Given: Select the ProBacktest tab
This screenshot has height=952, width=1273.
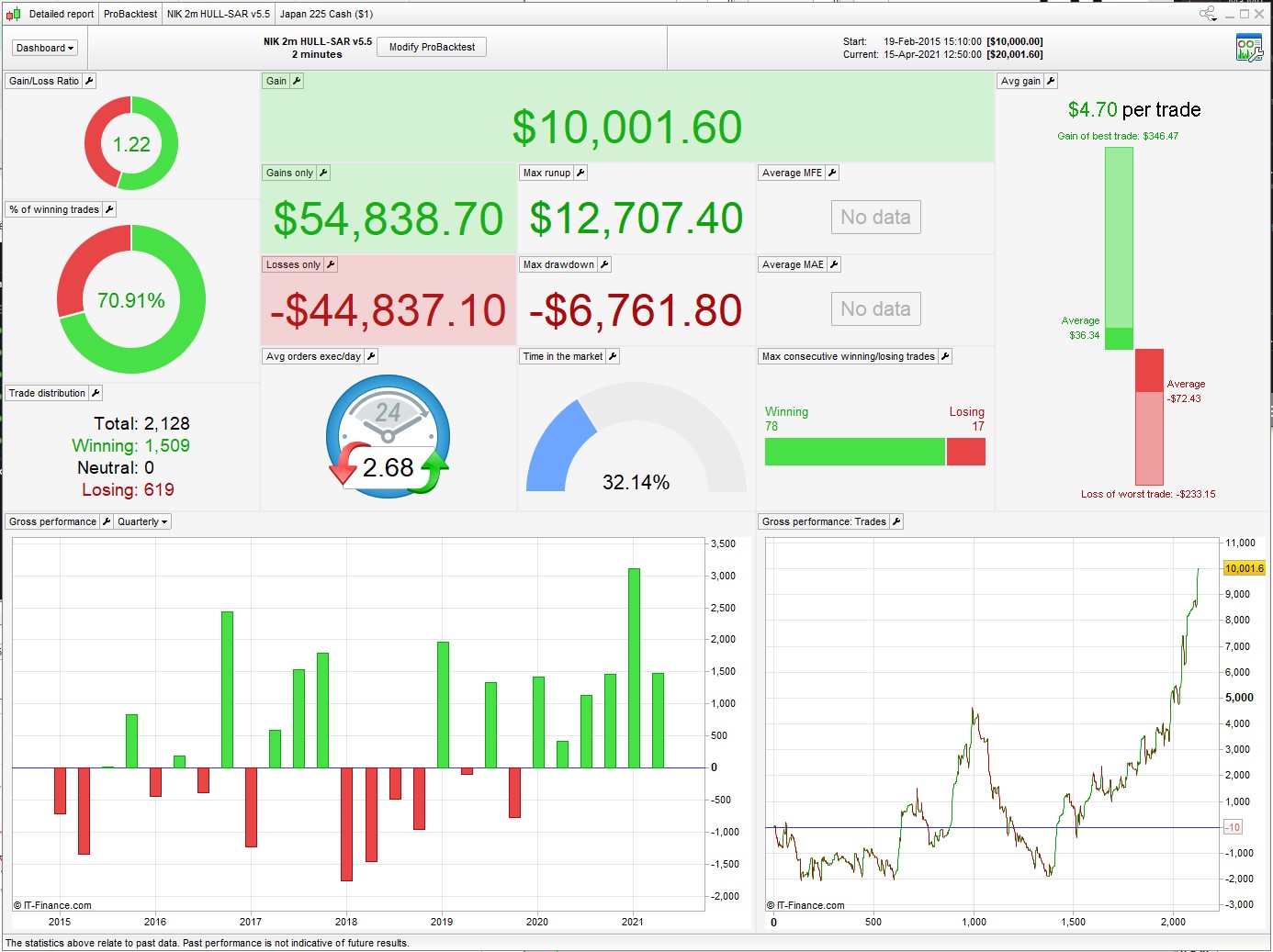Looking at the screenshot, I should 130,14.
